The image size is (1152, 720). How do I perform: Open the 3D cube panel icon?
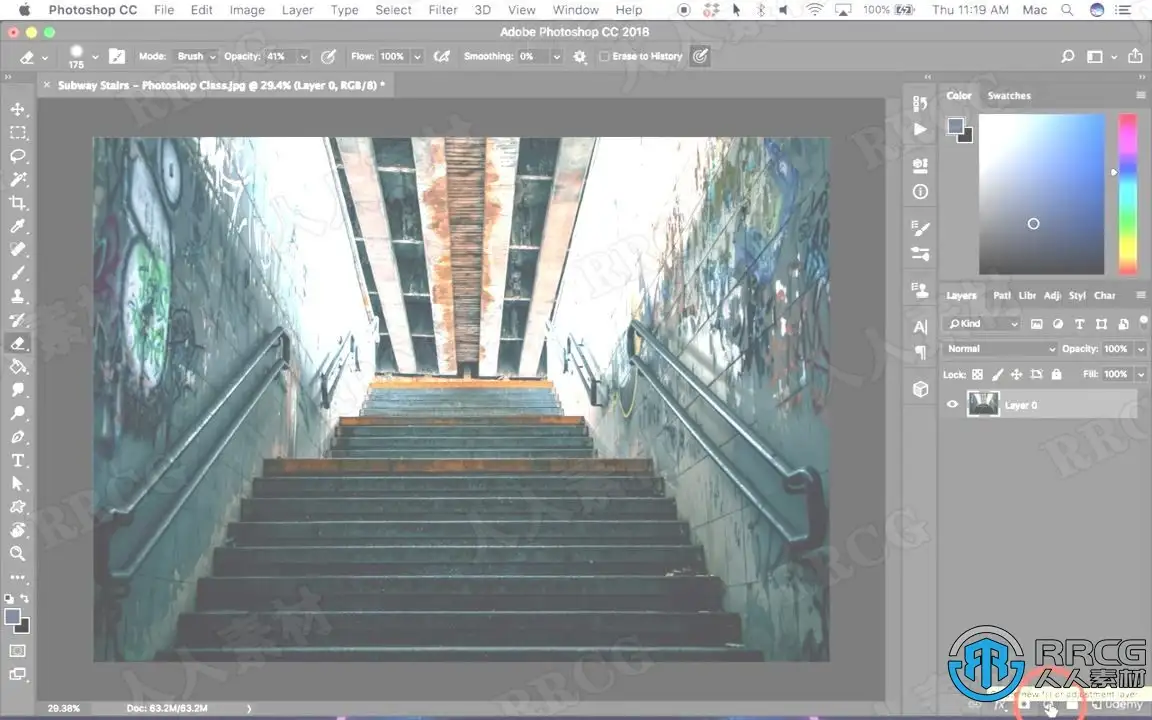coord(920,389)
